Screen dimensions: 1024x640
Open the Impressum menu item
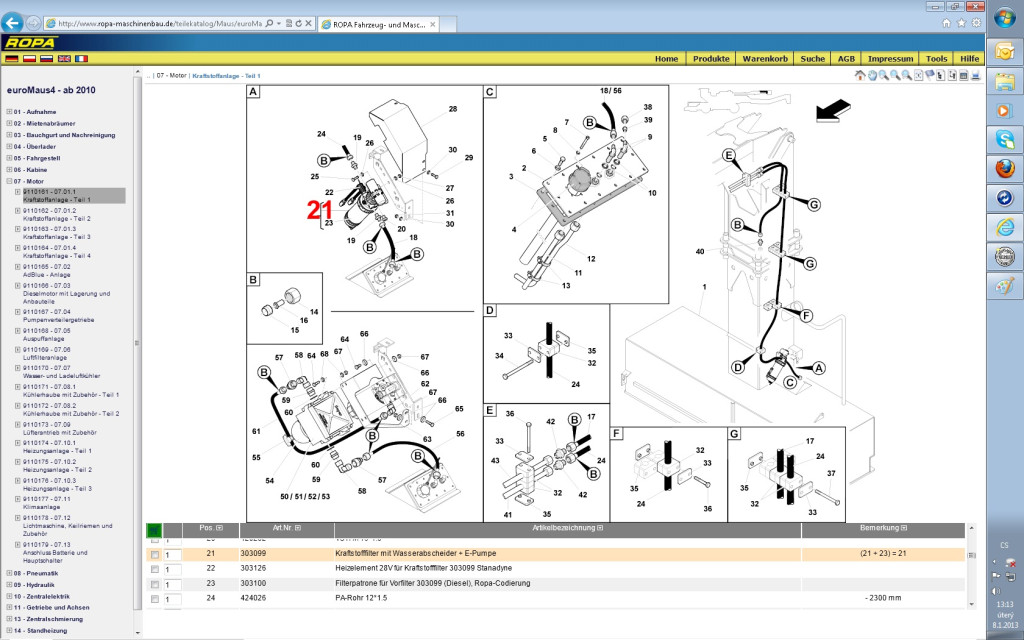(x=890, y=59)
